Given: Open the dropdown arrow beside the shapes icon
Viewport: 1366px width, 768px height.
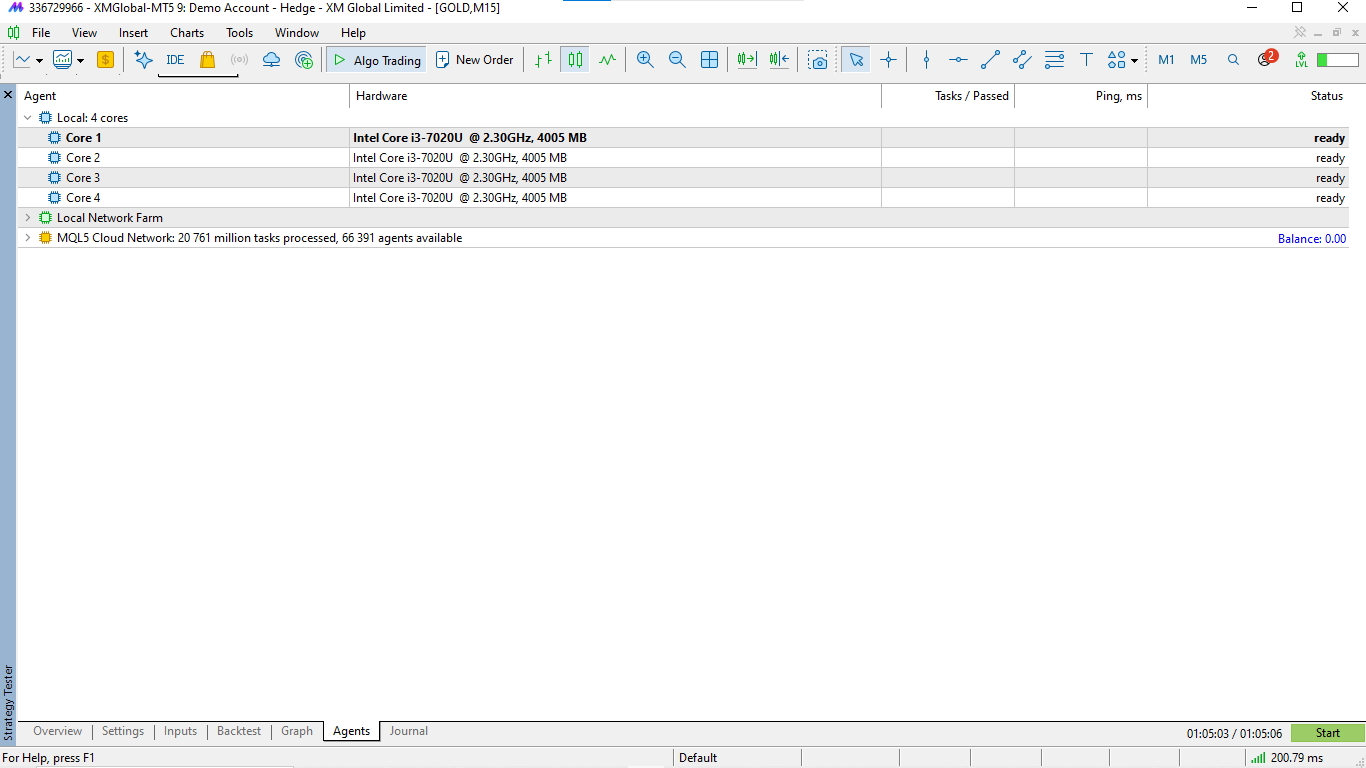Looking at the screenshot, I should coord(1134,60).
